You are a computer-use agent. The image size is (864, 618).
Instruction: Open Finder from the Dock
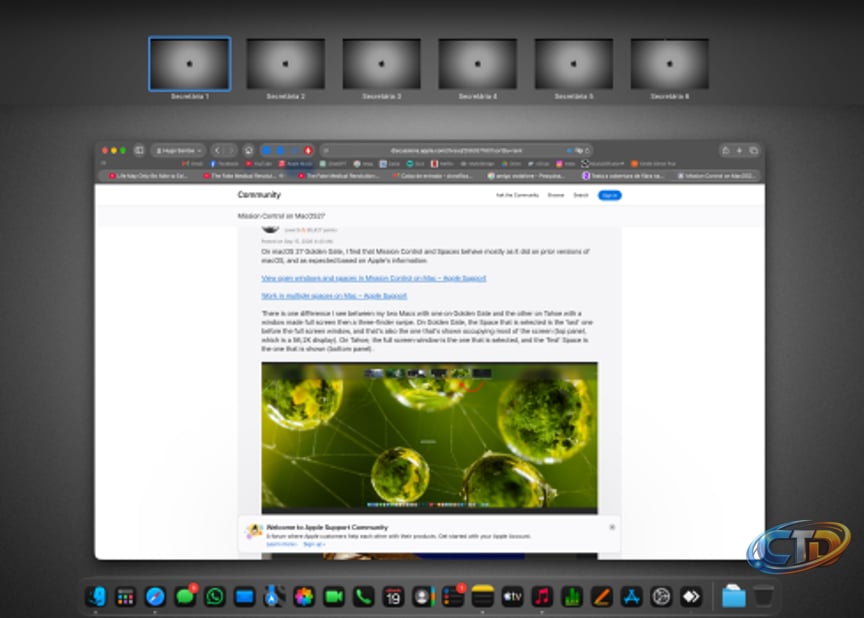coord(96,597)
